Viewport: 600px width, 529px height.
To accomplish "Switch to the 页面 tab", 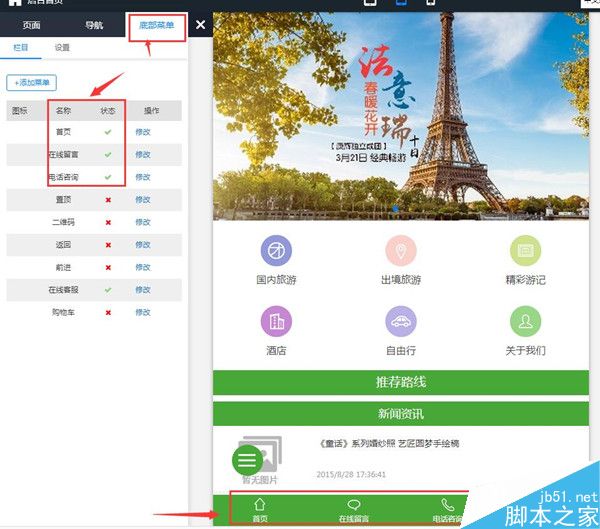I will [31, 25].
